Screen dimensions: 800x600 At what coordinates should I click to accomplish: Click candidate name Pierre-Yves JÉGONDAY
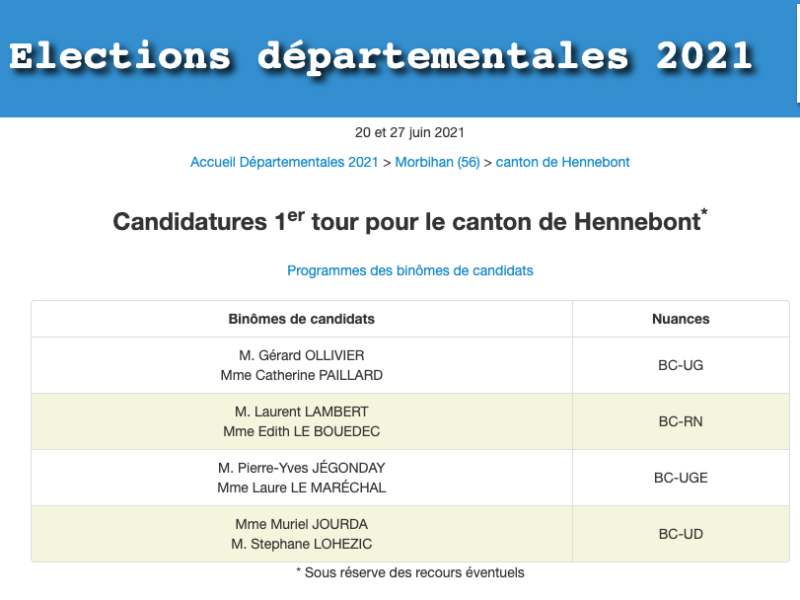(x=301, y=467)
